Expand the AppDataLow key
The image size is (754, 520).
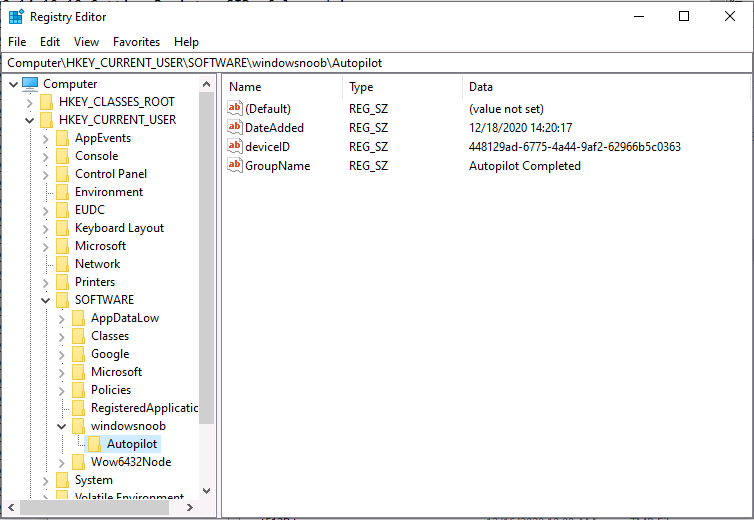click(61, 318)
